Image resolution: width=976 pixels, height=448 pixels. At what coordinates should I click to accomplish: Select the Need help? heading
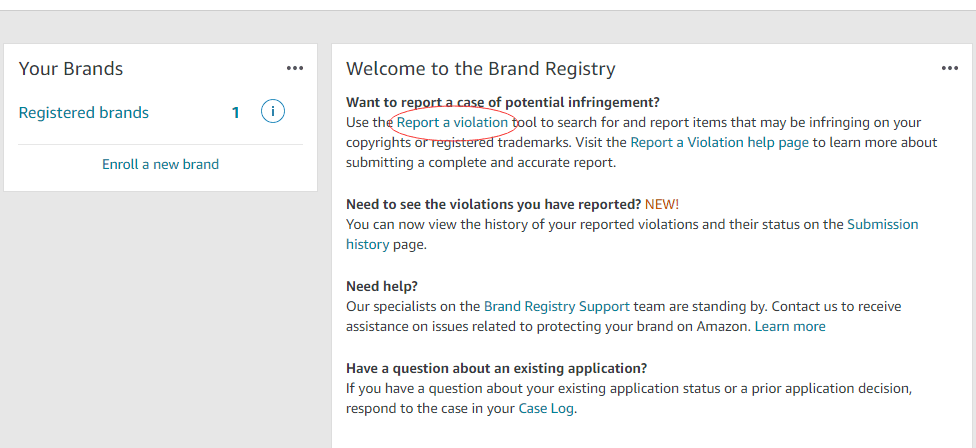(382, 286)
